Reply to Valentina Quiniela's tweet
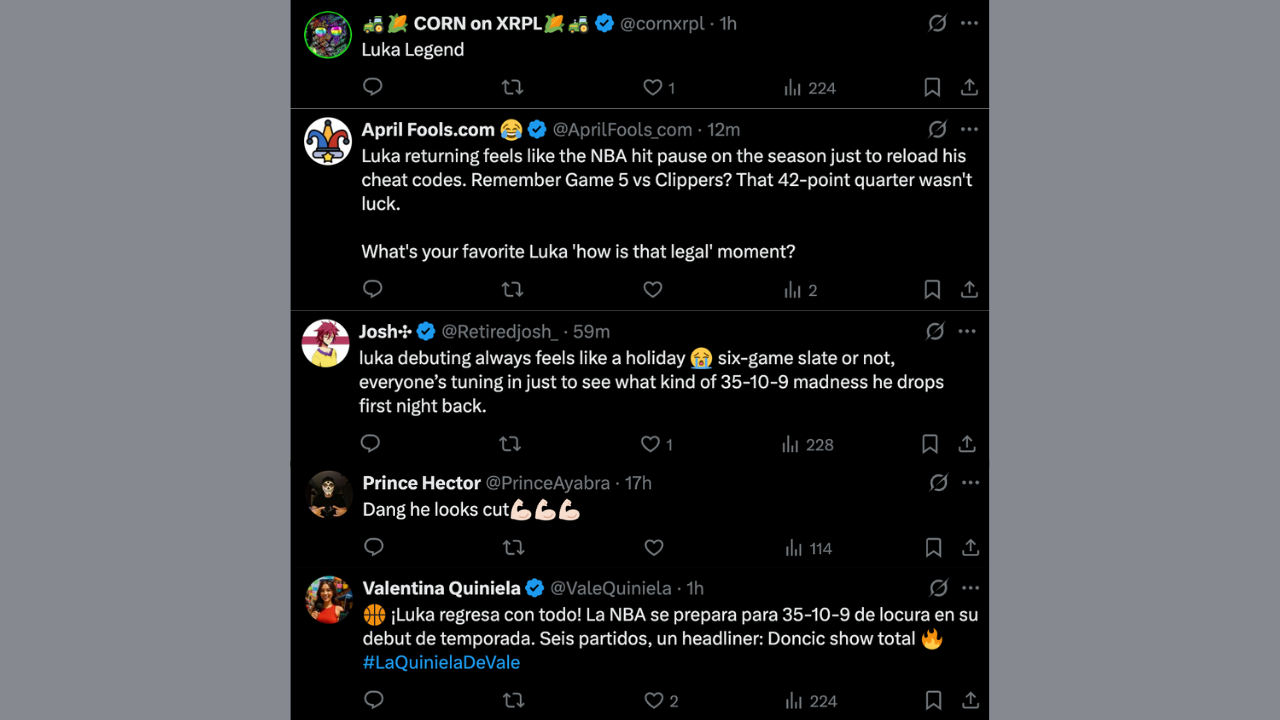Viewport: 1280px width, 720px height. 373,700
